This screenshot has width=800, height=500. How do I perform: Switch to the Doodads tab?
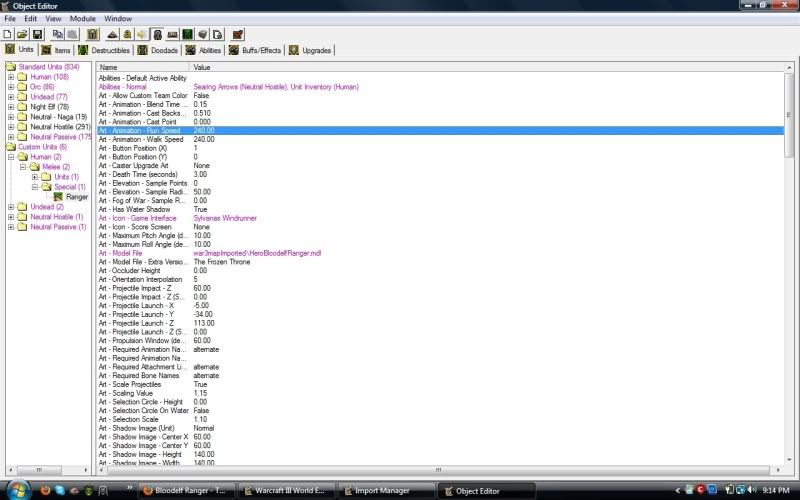[158, 50]
